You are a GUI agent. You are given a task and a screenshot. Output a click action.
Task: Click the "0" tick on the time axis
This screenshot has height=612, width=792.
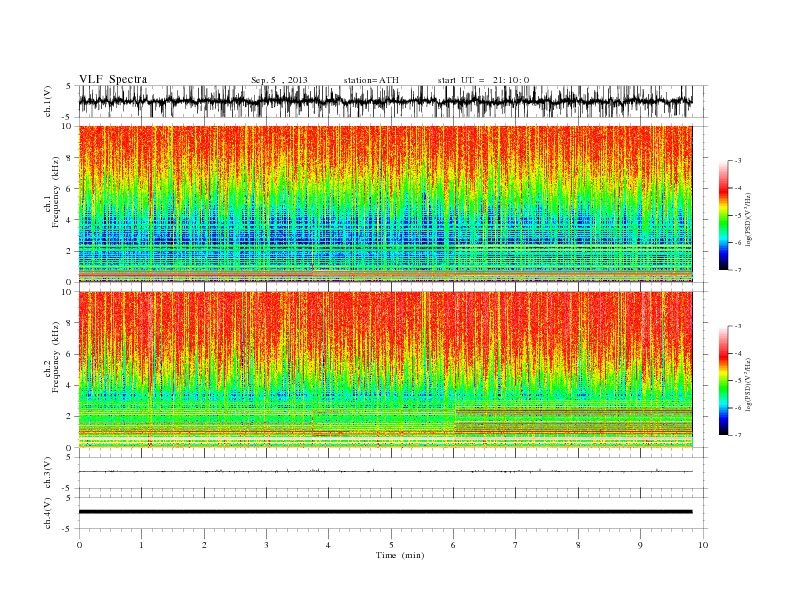pyautogui.click(x=79, y=545)
